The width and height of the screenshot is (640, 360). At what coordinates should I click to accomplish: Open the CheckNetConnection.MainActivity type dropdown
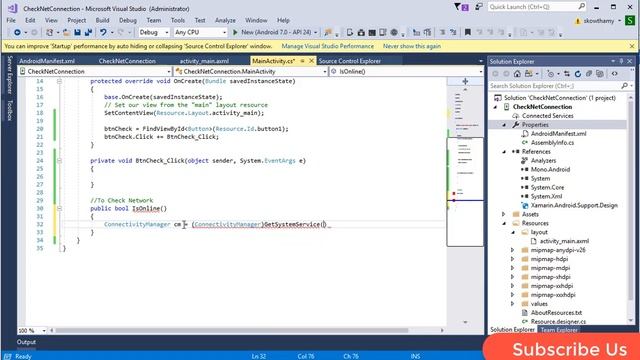[251, 71]
